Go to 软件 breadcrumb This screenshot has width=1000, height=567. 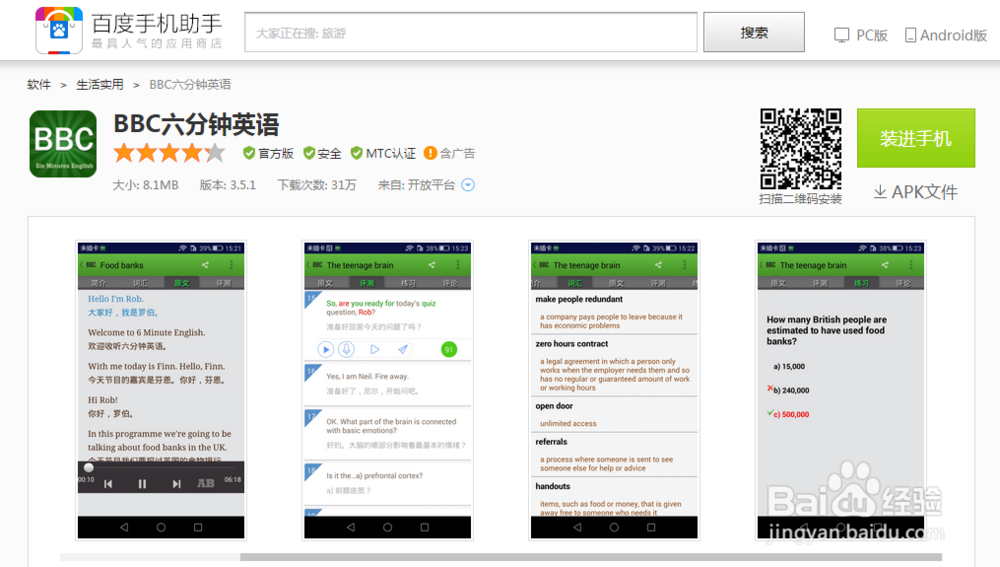point(39,84)
